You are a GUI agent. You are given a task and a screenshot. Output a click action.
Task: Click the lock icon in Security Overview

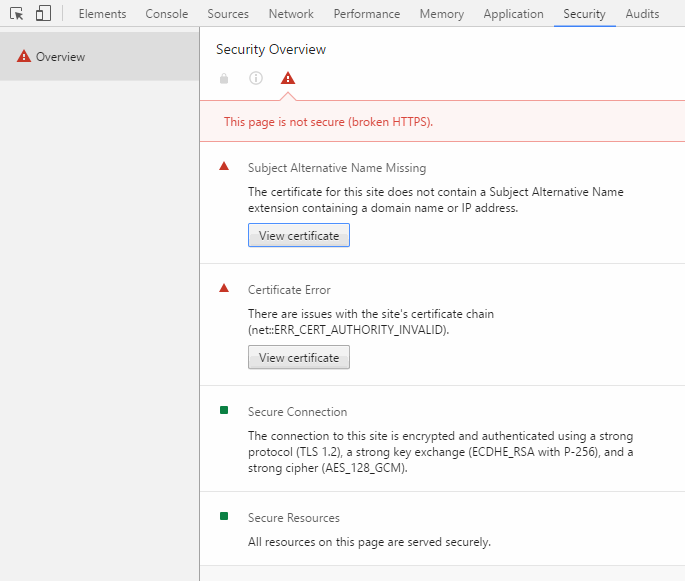coord(224,79)
